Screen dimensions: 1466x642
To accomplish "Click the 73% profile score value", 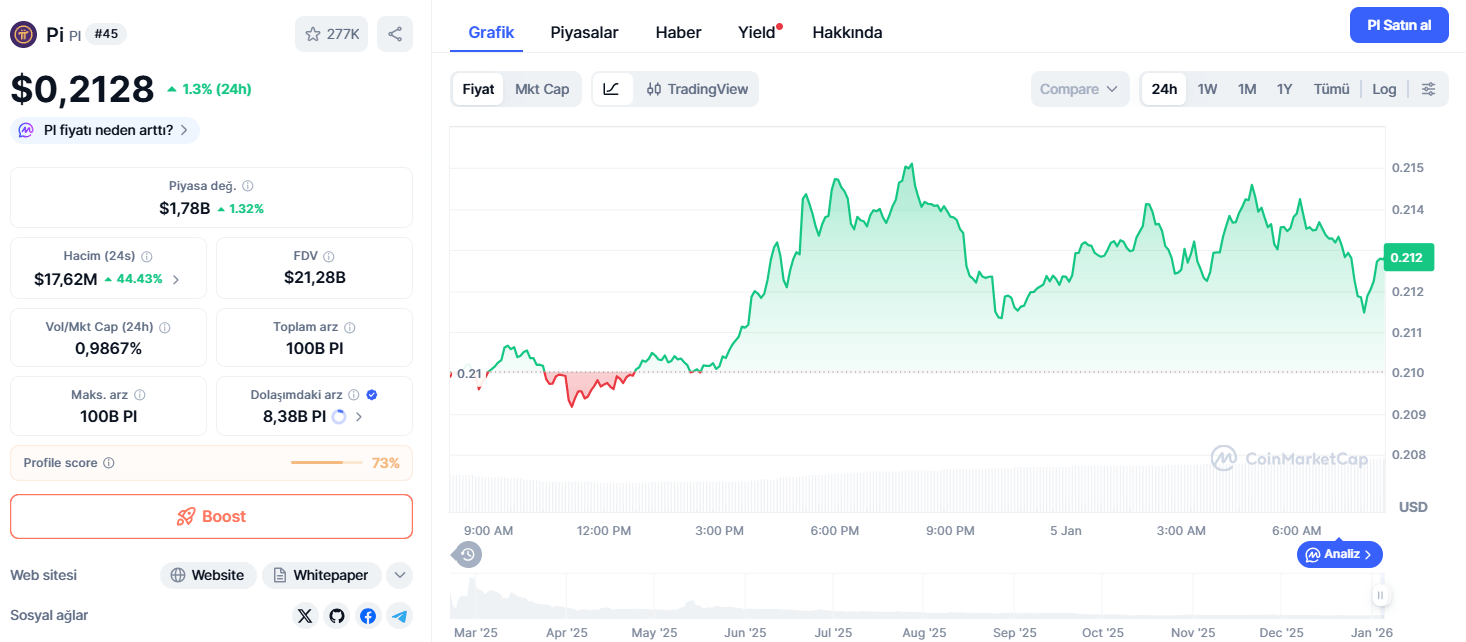I will [x=385, y=463].
